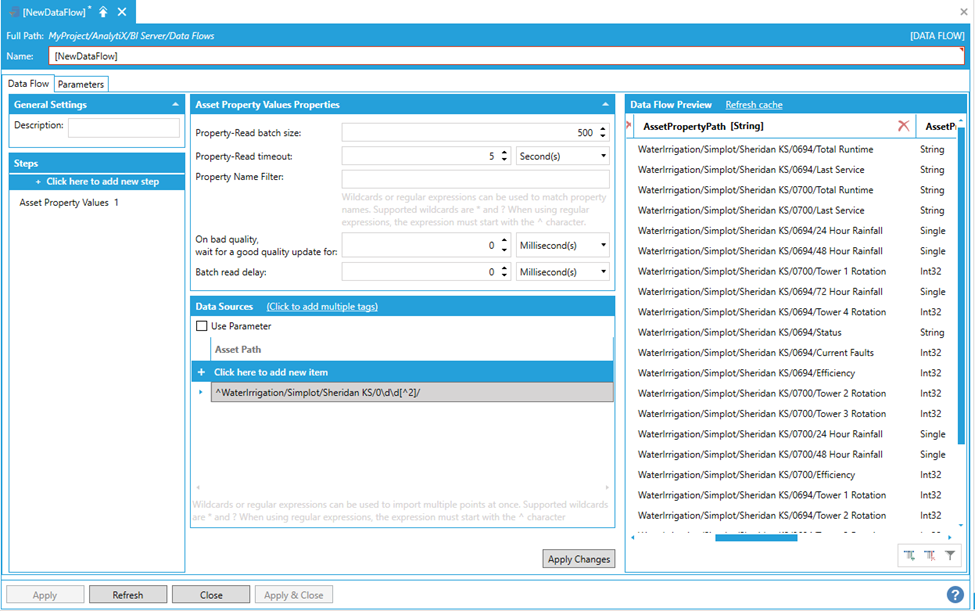This screenshot has height=611, width=975.
Task: Click the remove column icon with red X
Action: (x=929, y=555)
